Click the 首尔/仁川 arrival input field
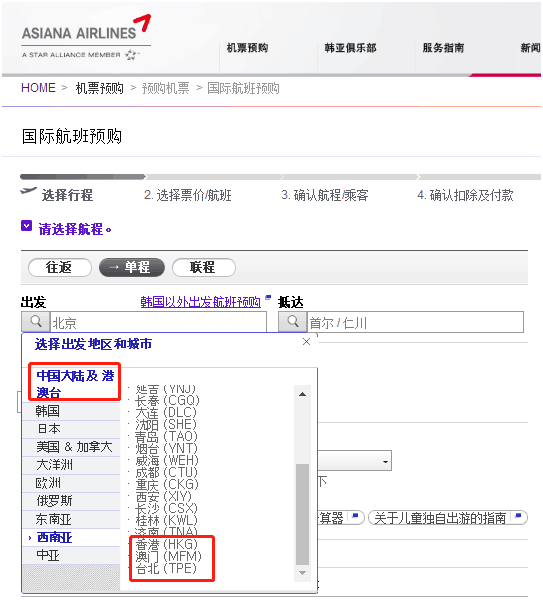Screen dimensions: 543x600 point(415,322)
